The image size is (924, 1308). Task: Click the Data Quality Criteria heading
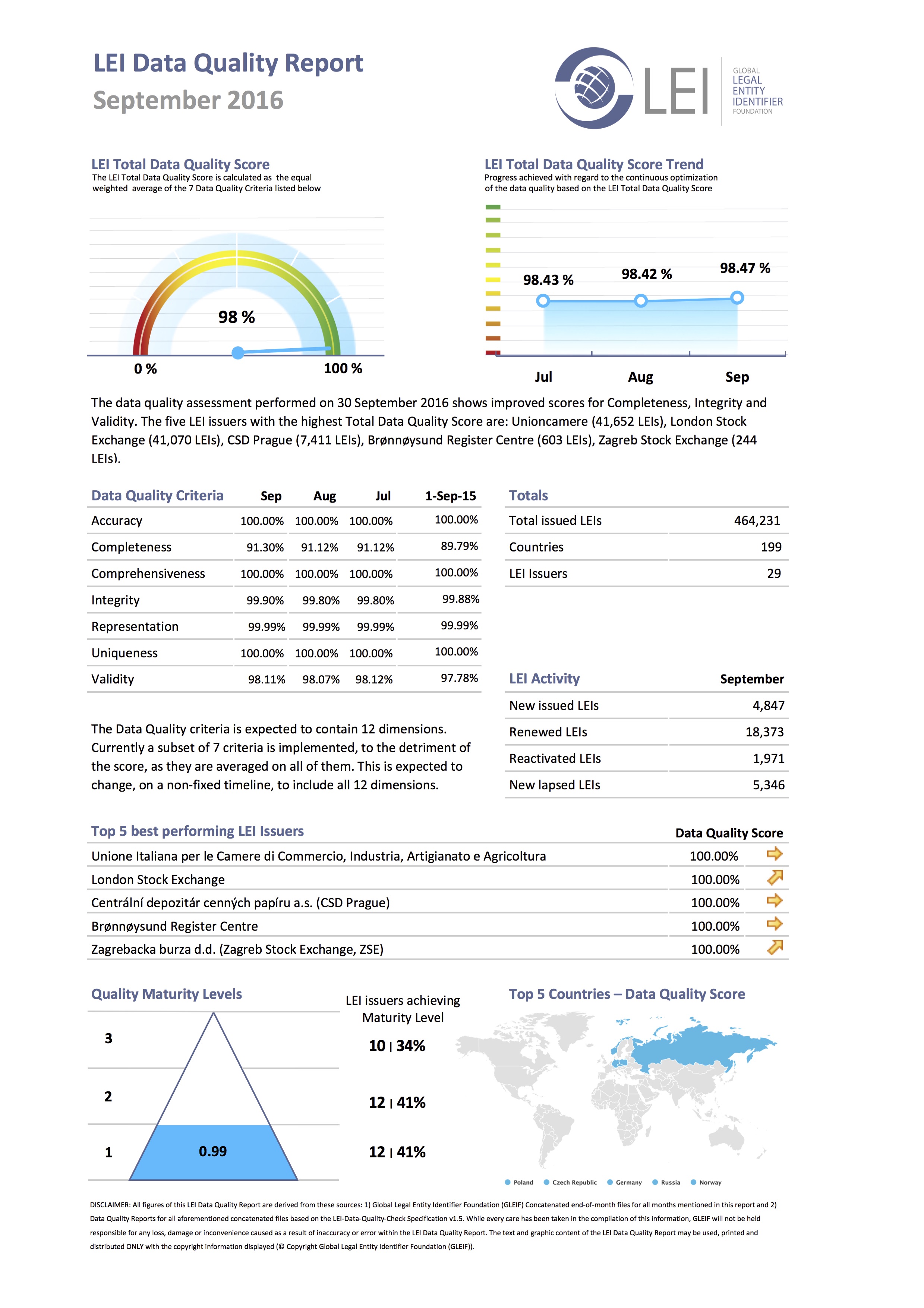(x=157, y=496)
